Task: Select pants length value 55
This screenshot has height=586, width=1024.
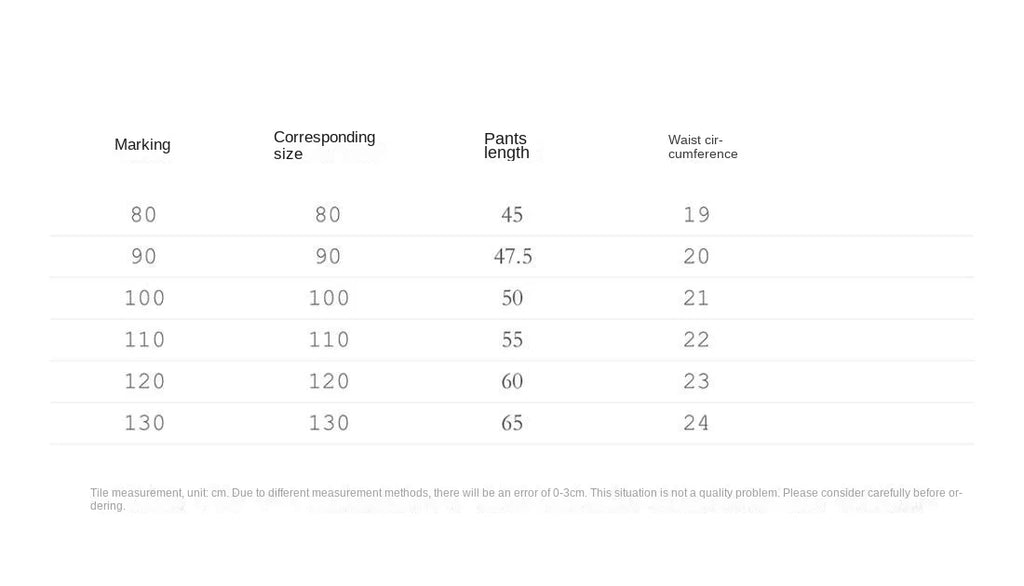Action: coord(512,340)
